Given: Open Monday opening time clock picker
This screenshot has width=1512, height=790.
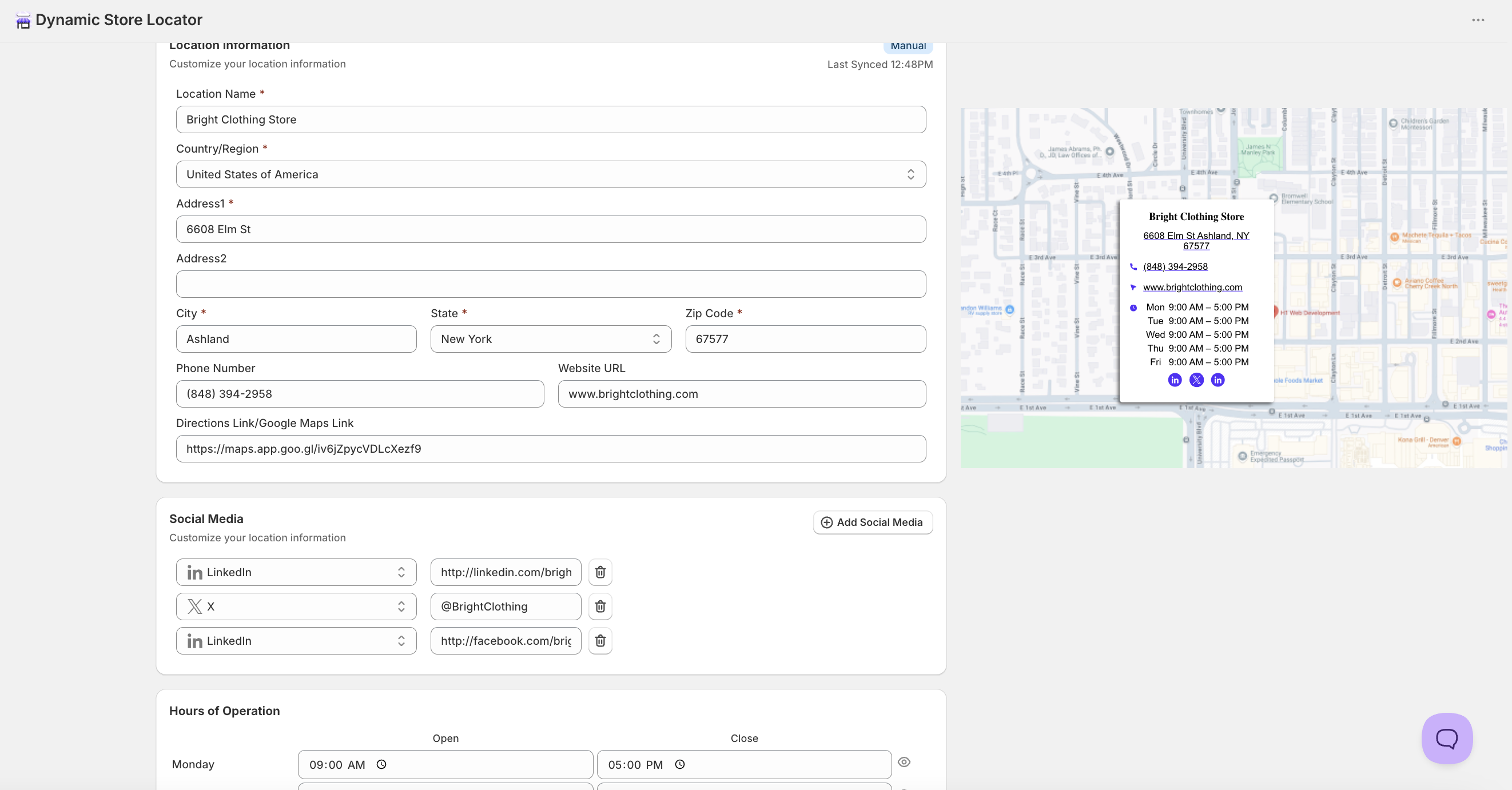Looking at the screenshot, I should pos(381,764).
